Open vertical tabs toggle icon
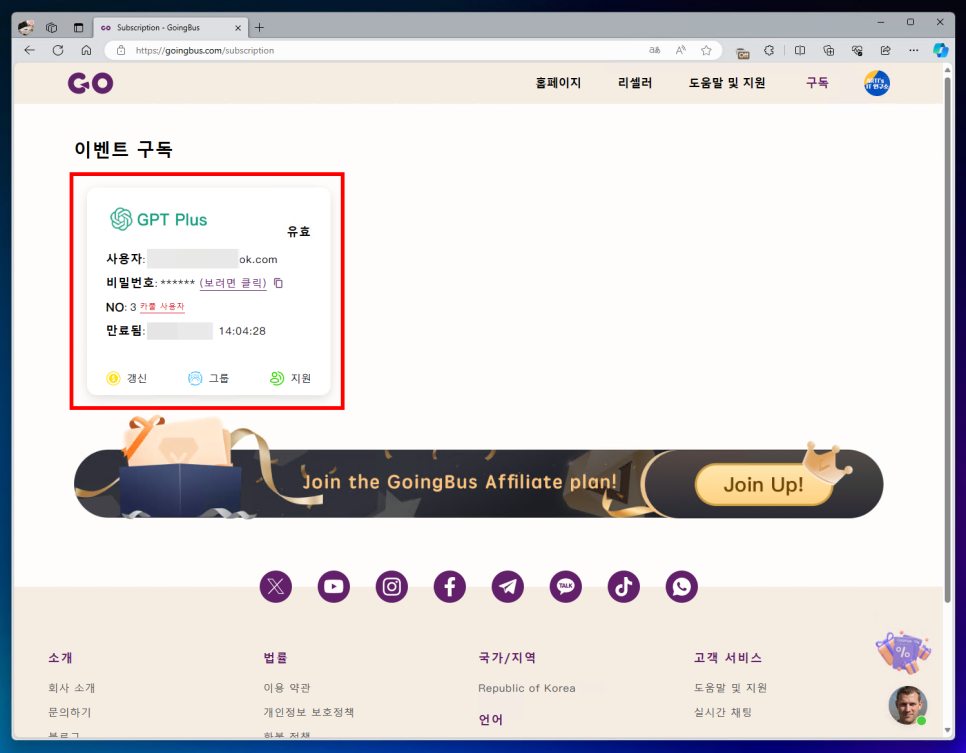This screenshot has width=966, height=753. point(78,28)
